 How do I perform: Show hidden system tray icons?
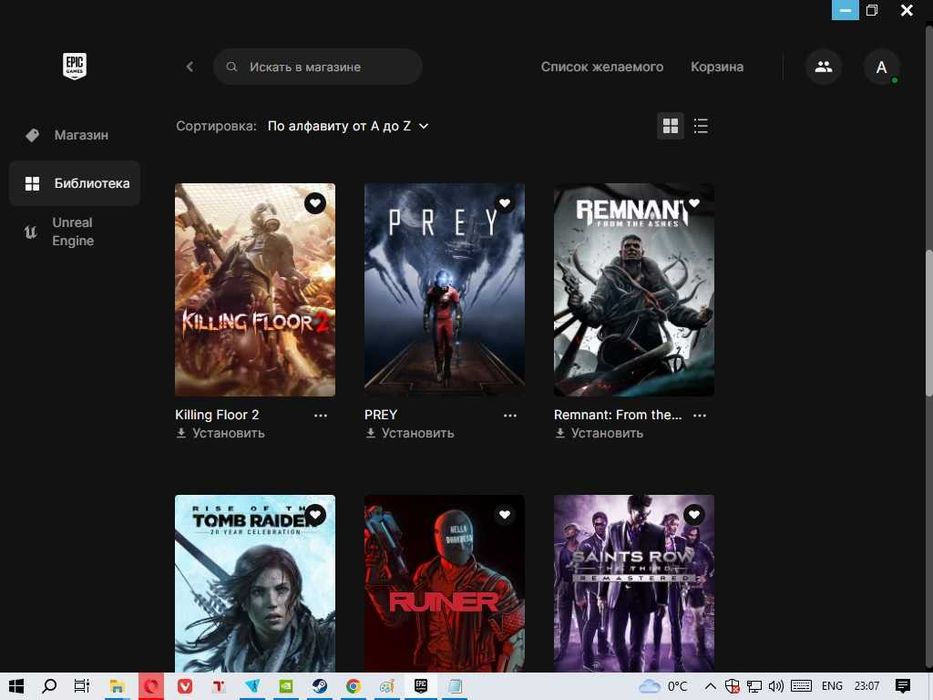(x=710, y=686)
